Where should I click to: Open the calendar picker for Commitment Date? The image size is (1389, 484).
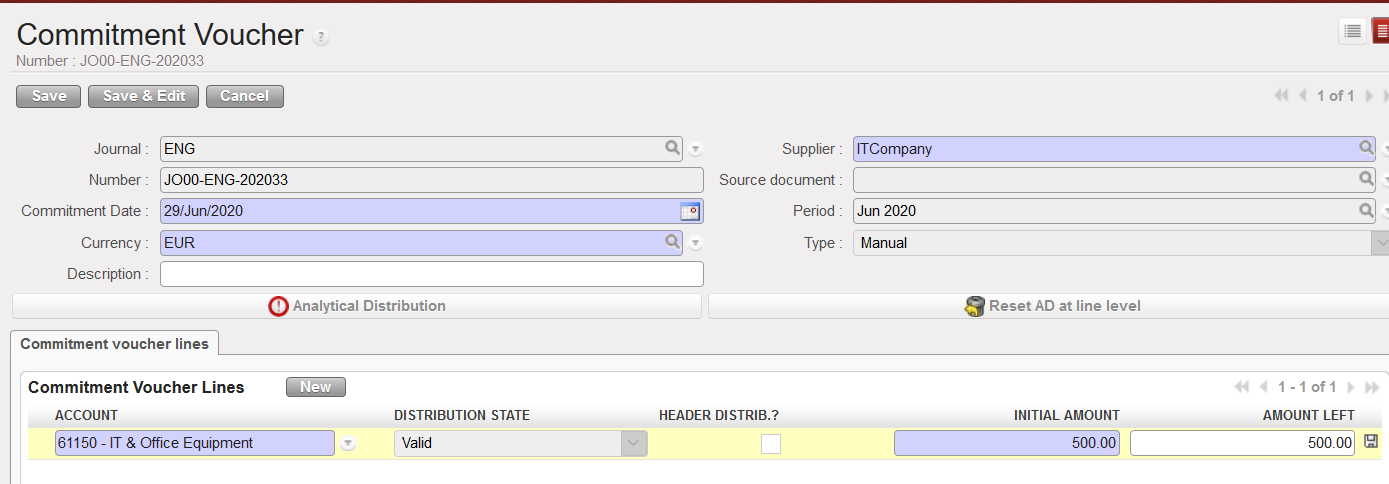690,211
